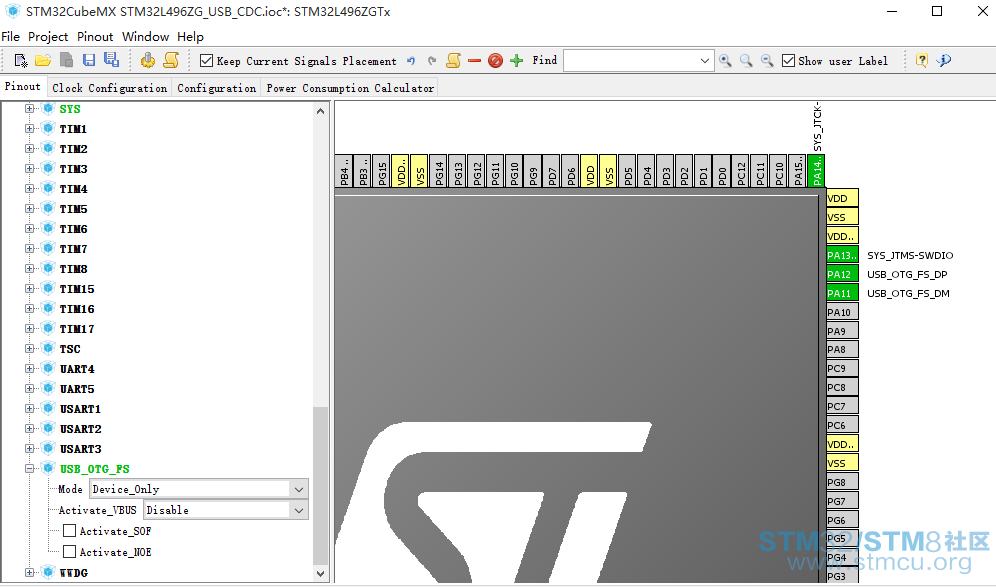Screen dimensions: 996x587
Task: Select the UART5 tree item
Action: [77, 389]
